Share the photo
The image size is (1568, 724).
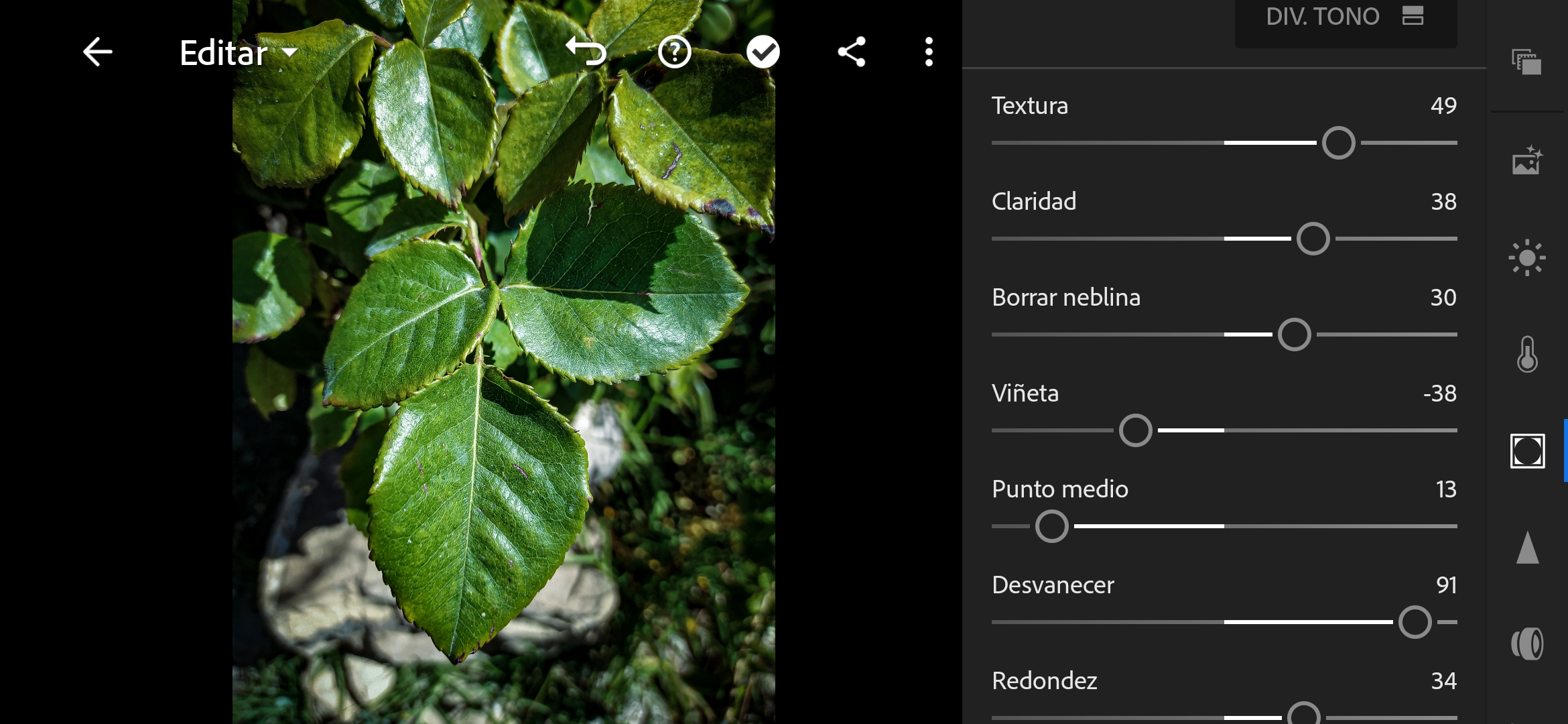pos(852,52)
